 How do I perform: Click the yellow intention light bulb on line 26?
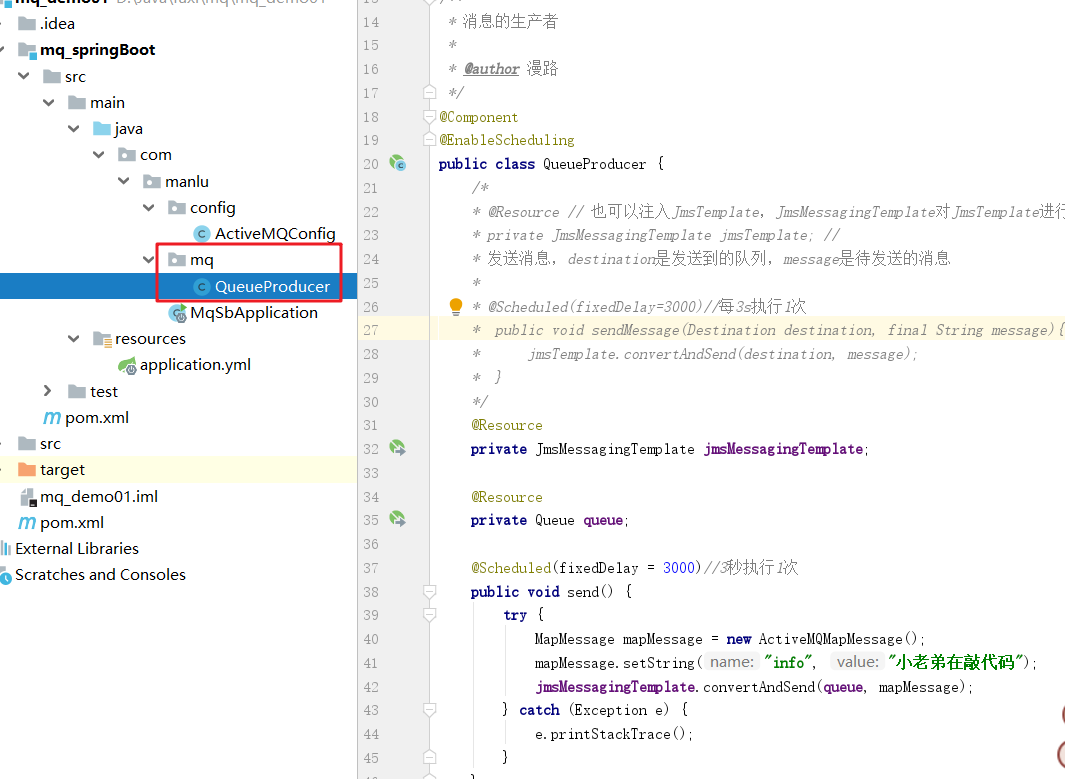(x=456, y=306)
